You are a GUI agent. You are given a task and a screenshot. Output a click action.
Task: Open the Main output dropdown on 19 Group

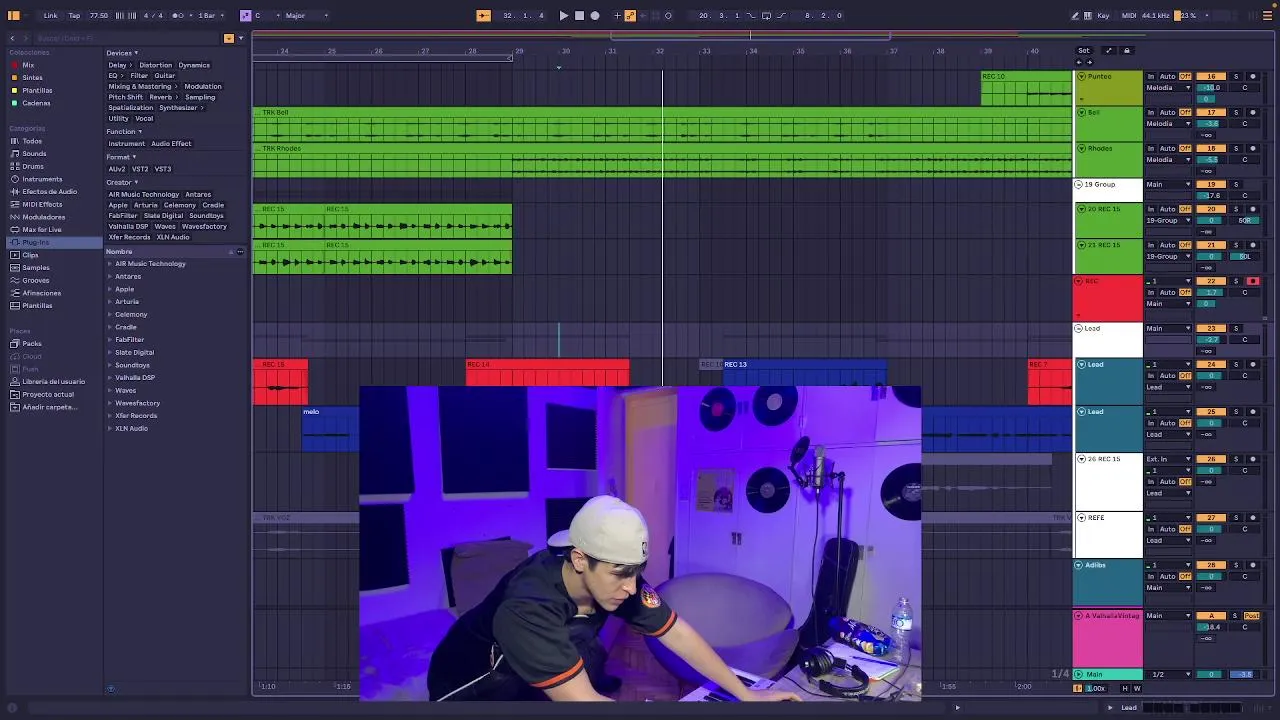click(x=1168, y=184)
